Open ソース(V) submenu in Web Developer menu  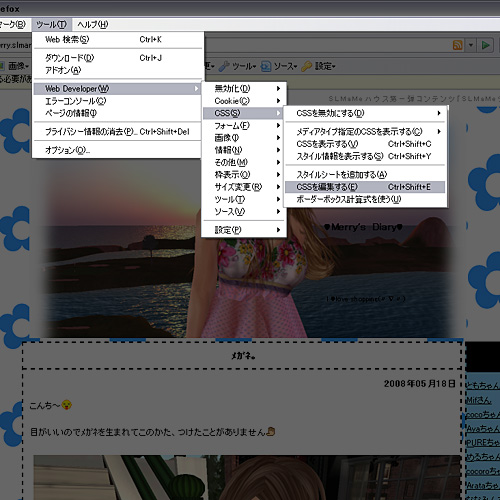tap(244, 212)
